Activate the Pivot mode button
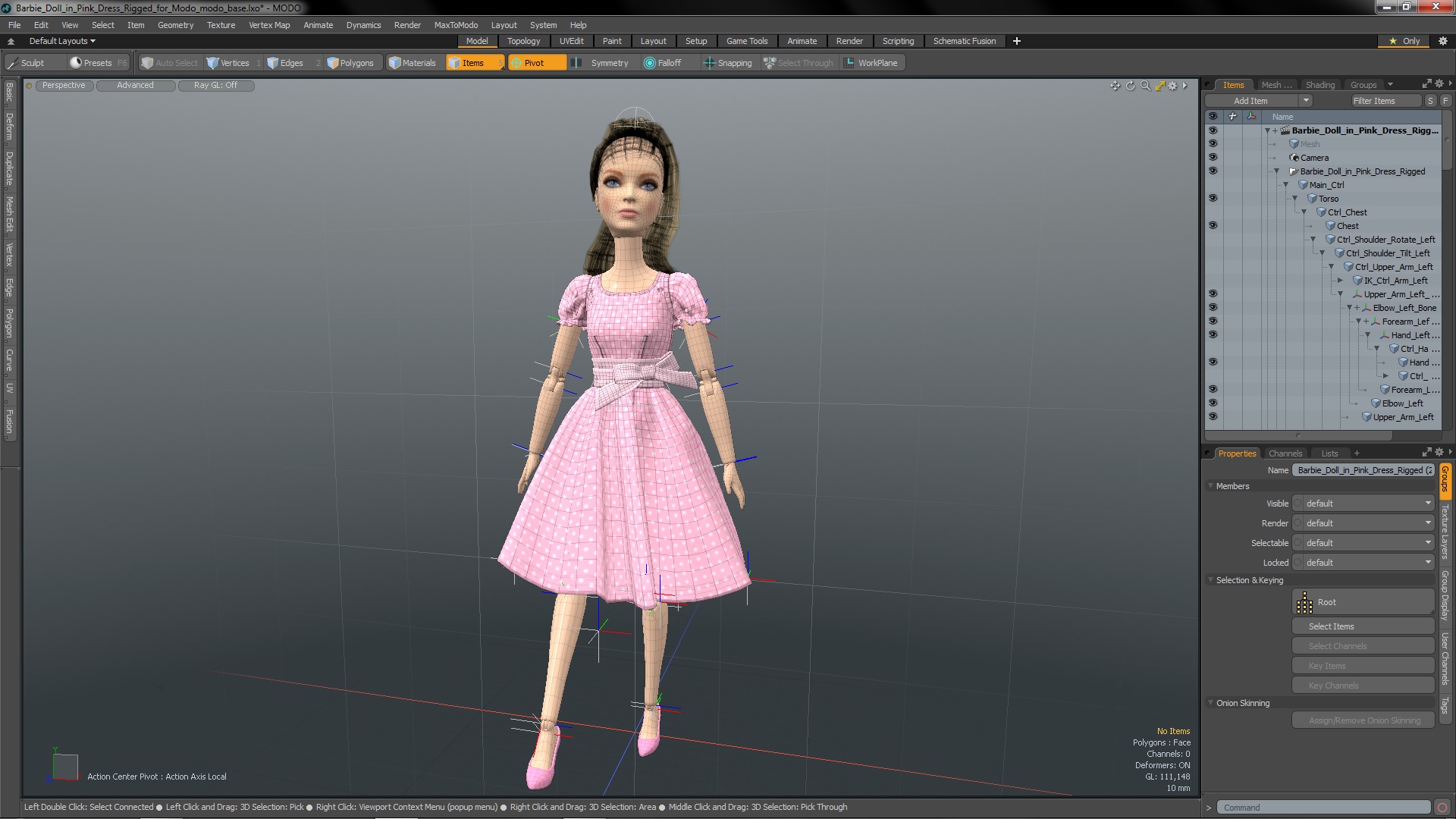This screenshot has height=819, width=1456. pyautogui.click(x=537, y=63)
